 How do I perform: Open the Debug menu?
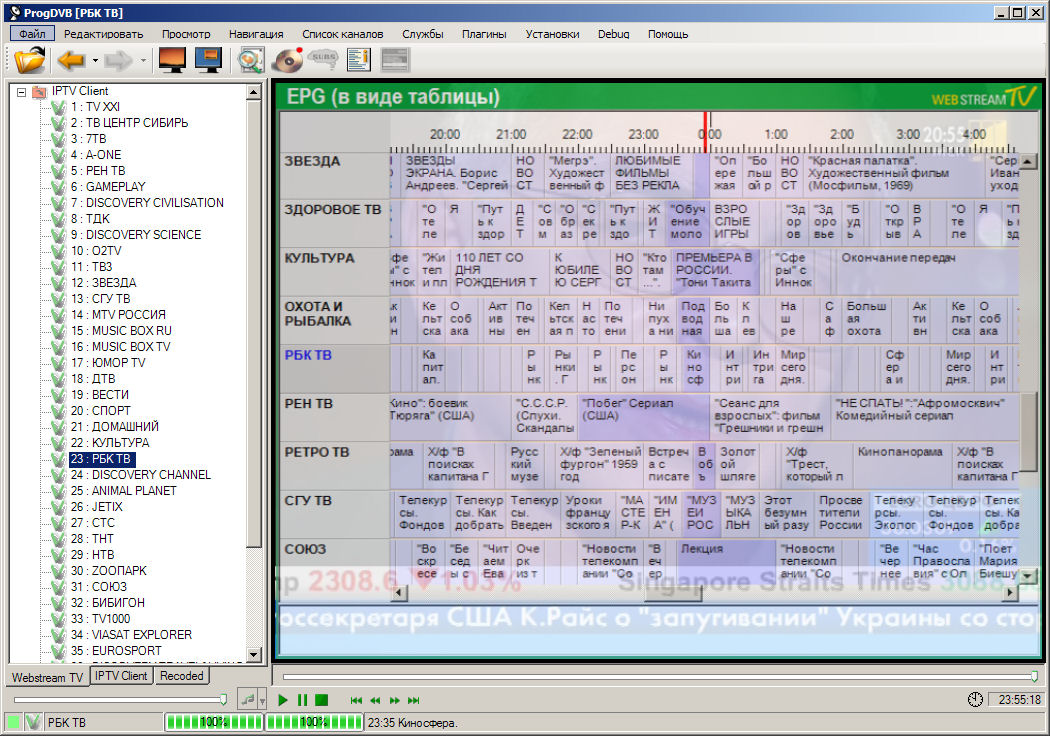pyautogui.click(x=613, y=33)
